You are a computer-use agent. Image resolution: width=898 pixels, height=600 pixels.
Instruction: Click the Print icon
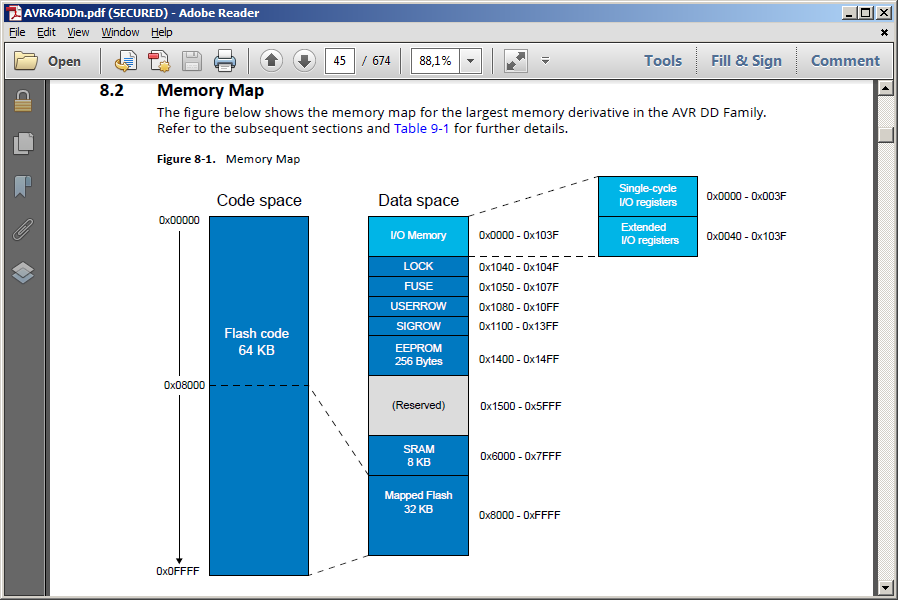pos(224,61)
